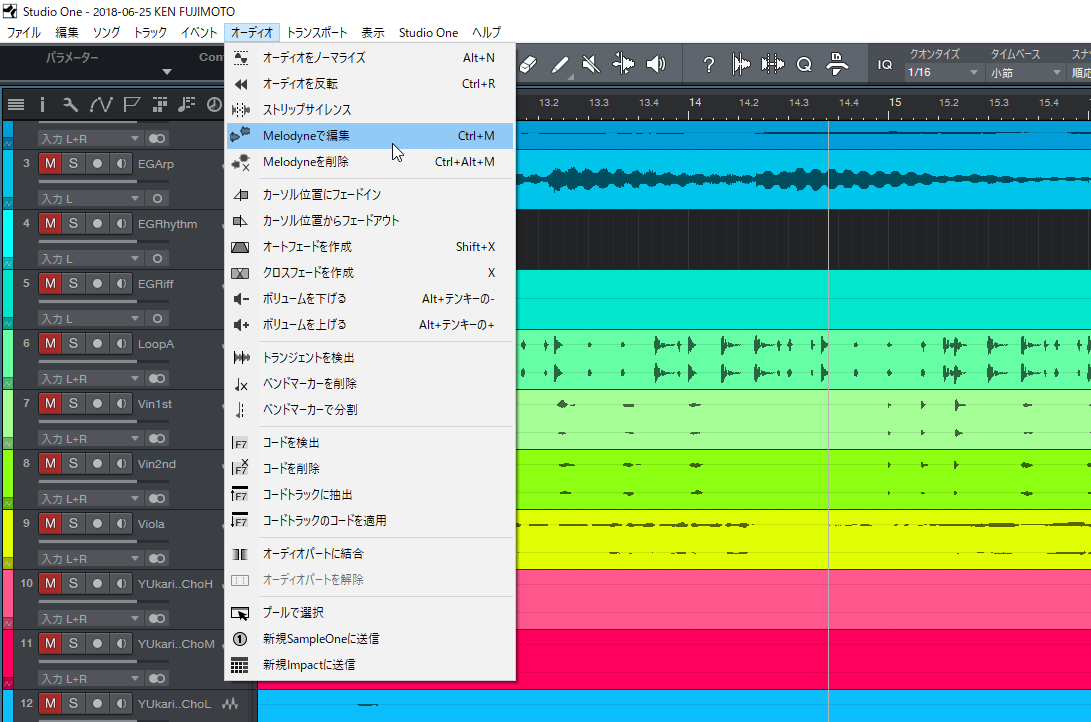Solo the EGRhythm track
The width and height of the screenshot is (1091, 722).
pyautogui.click(x=73, y=223)
